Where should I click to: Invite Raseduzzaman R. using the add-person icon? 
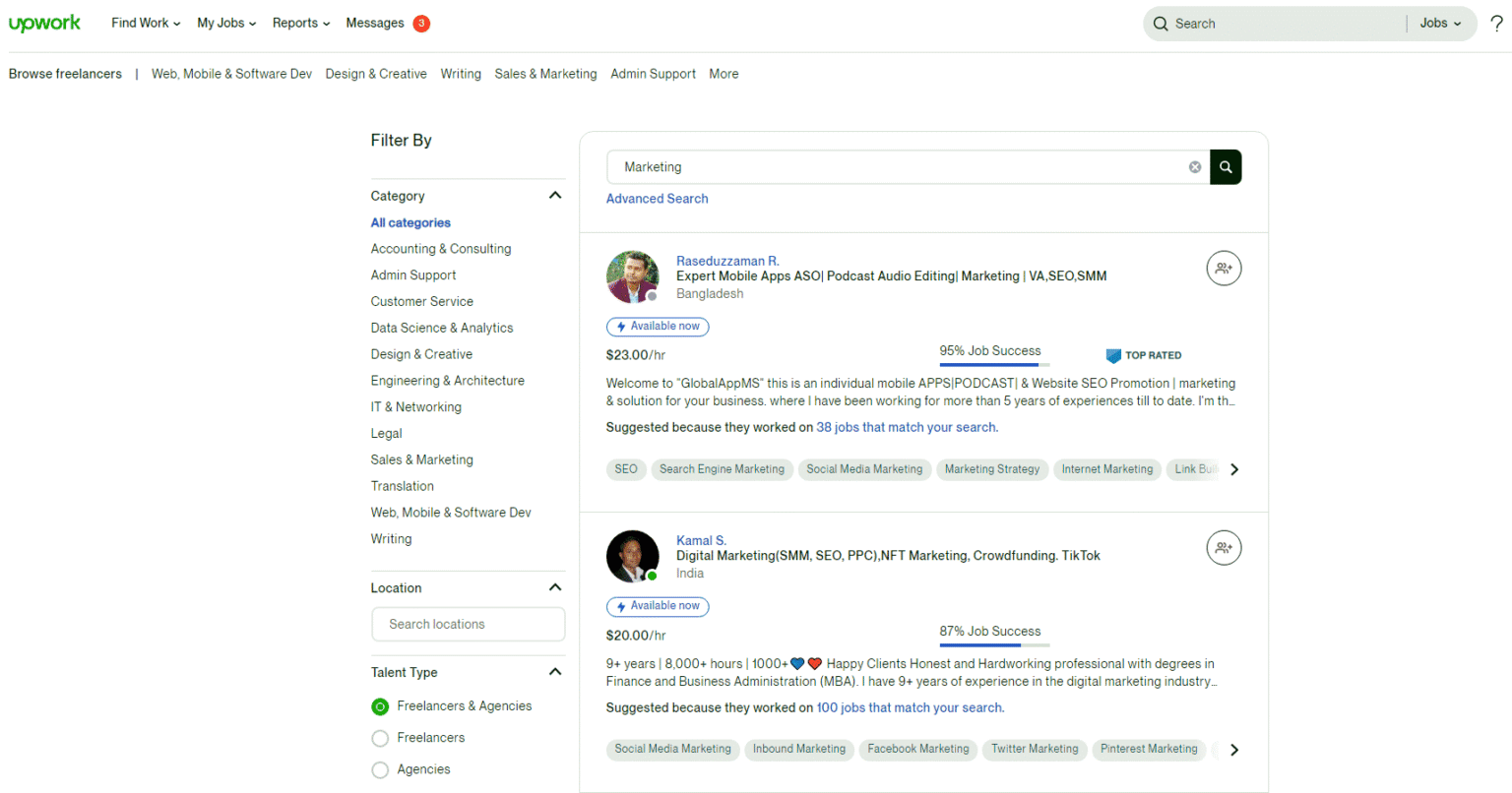[x=1224, y=269]
